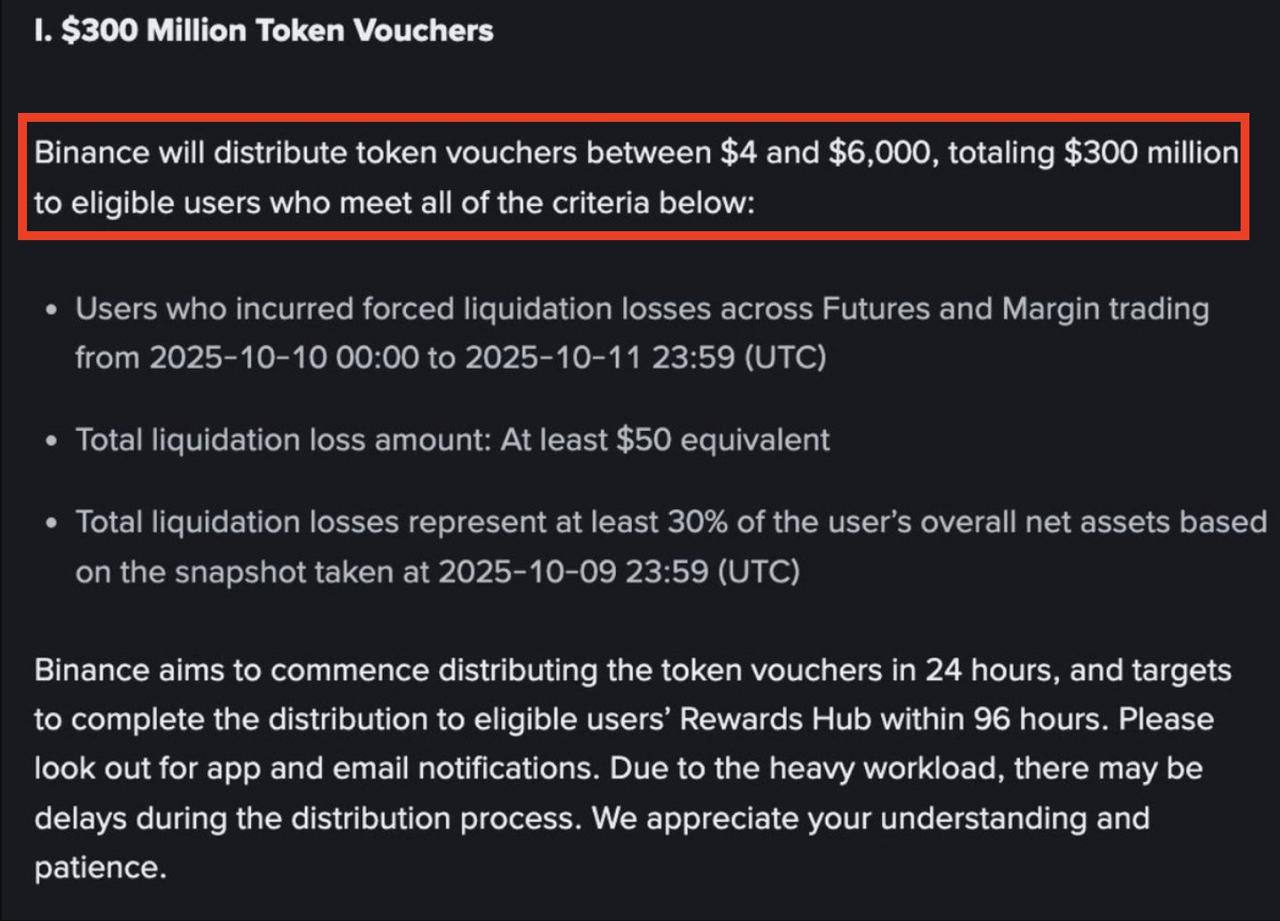The height and width of the screenshot is (921, 1280).
Task: Click the '2025-10-10 00:00' date text
Action: coord(284,358)
